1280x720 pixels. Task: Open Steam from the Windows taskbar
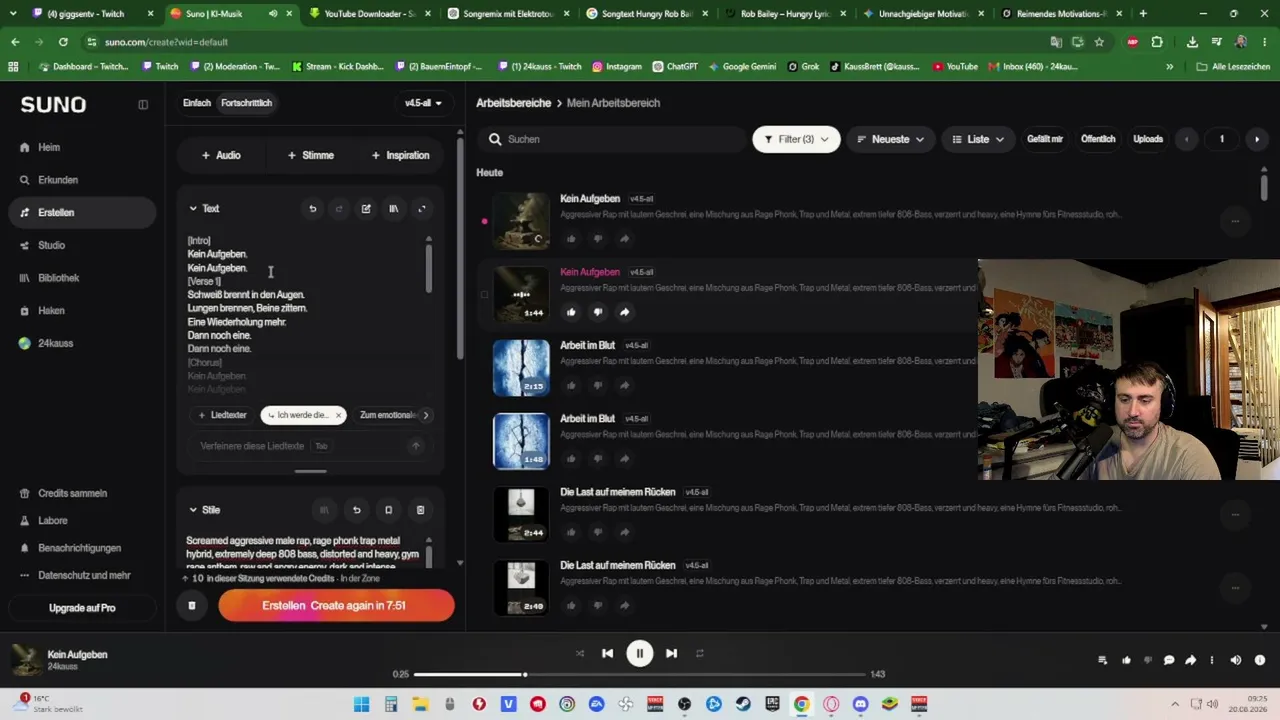tap(743, 704)
